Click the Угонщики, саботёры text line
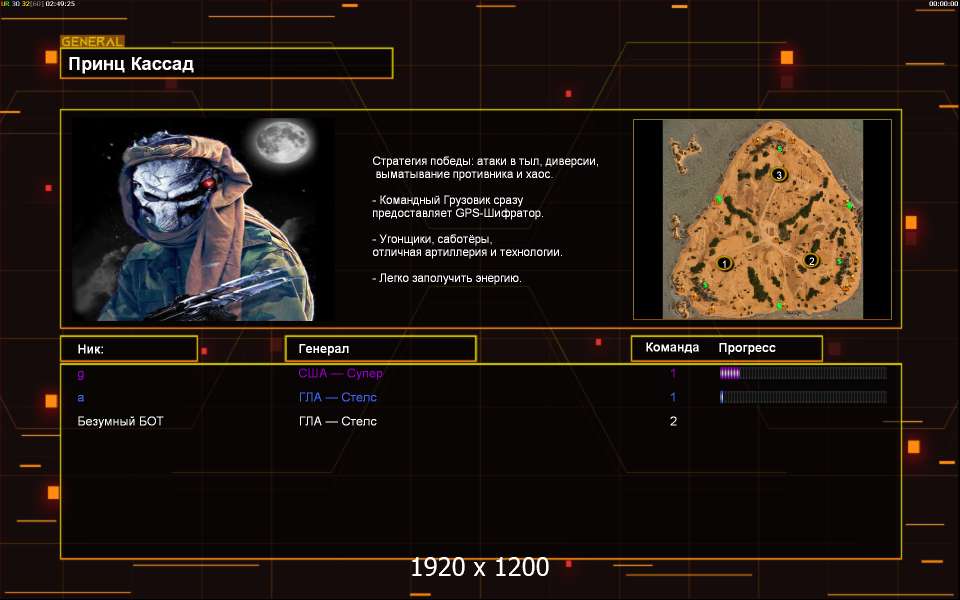The width and height of the screenshot is (960, 600). [432, 239]
